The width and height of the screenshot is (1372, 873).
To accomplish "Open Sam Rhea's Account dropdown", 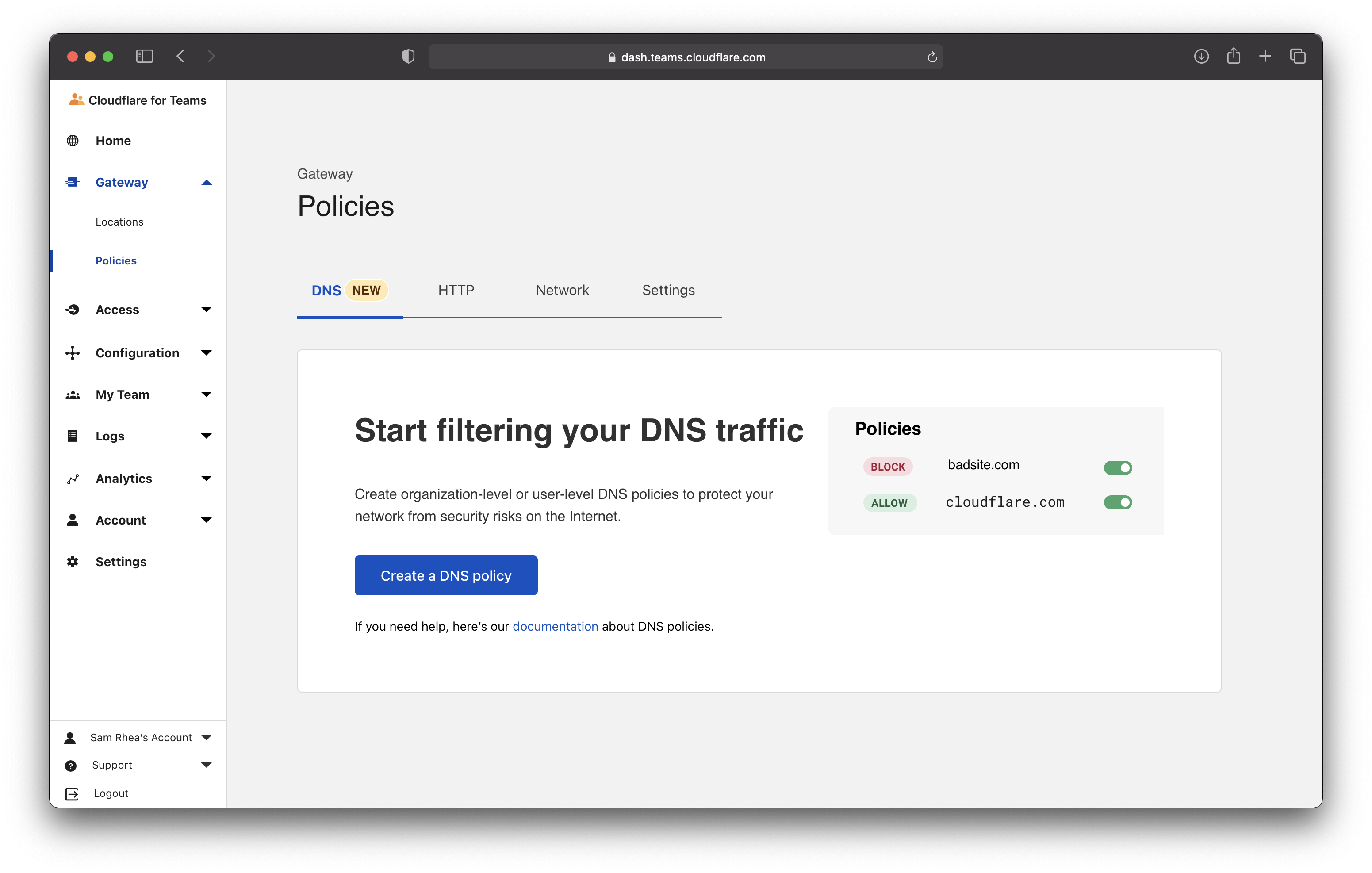I will pyautogui.click(x=206, y=737).
